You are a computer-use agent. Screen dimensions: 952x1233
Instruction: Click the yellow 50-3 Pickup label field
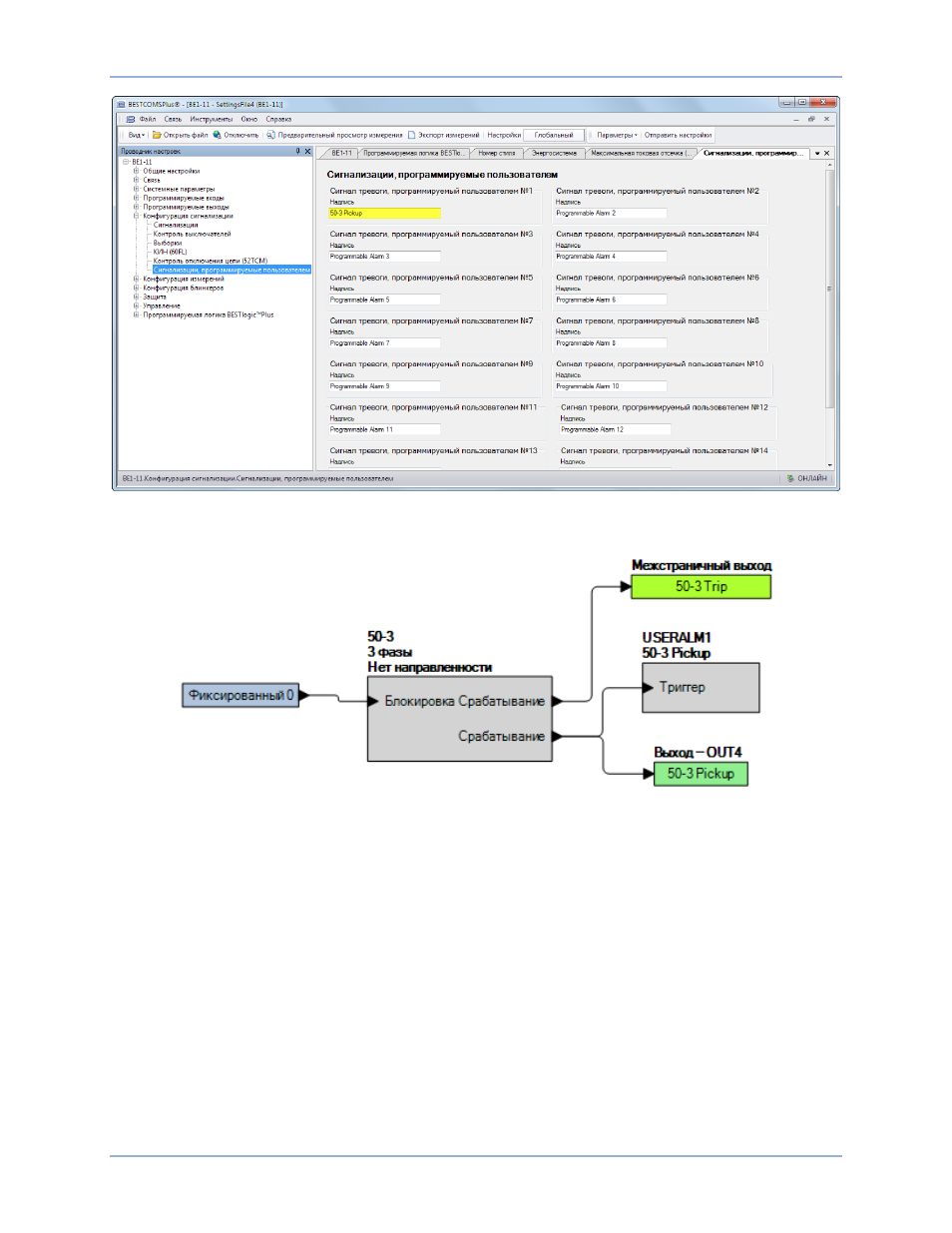coord(384,213)
